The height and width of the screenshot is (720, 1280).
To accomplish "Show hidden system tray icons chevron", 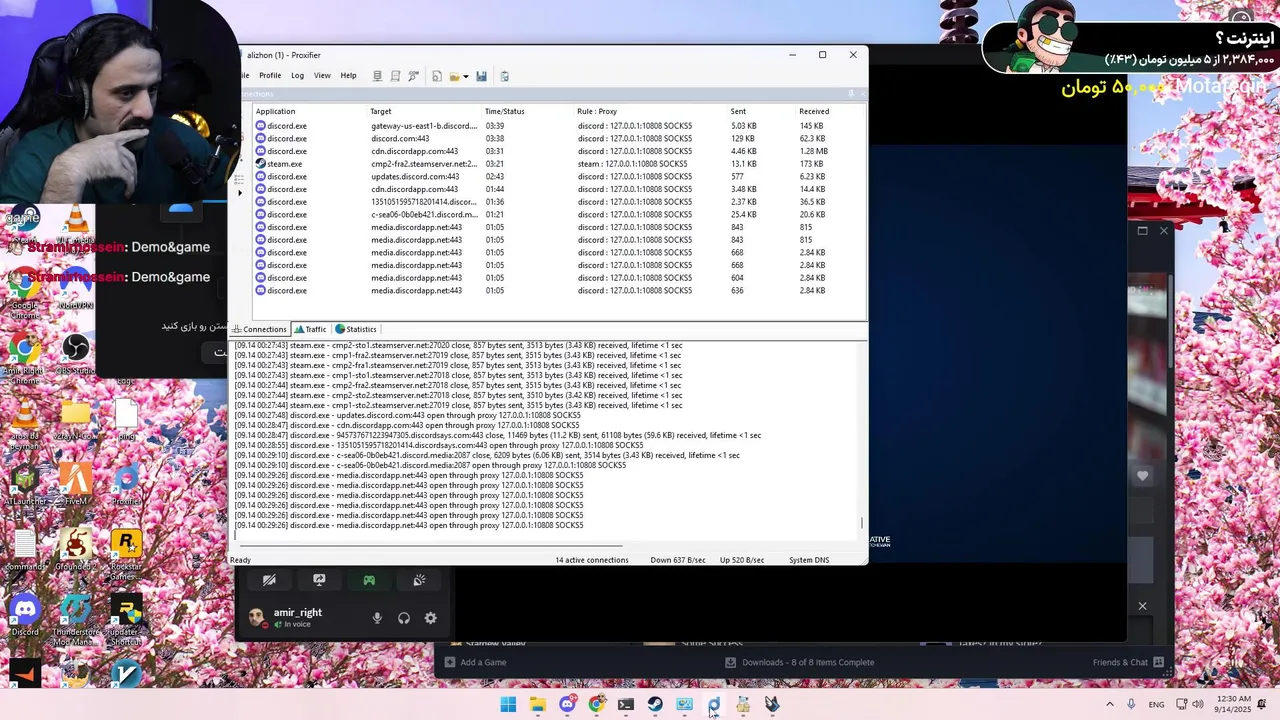I will (1109, 704).
